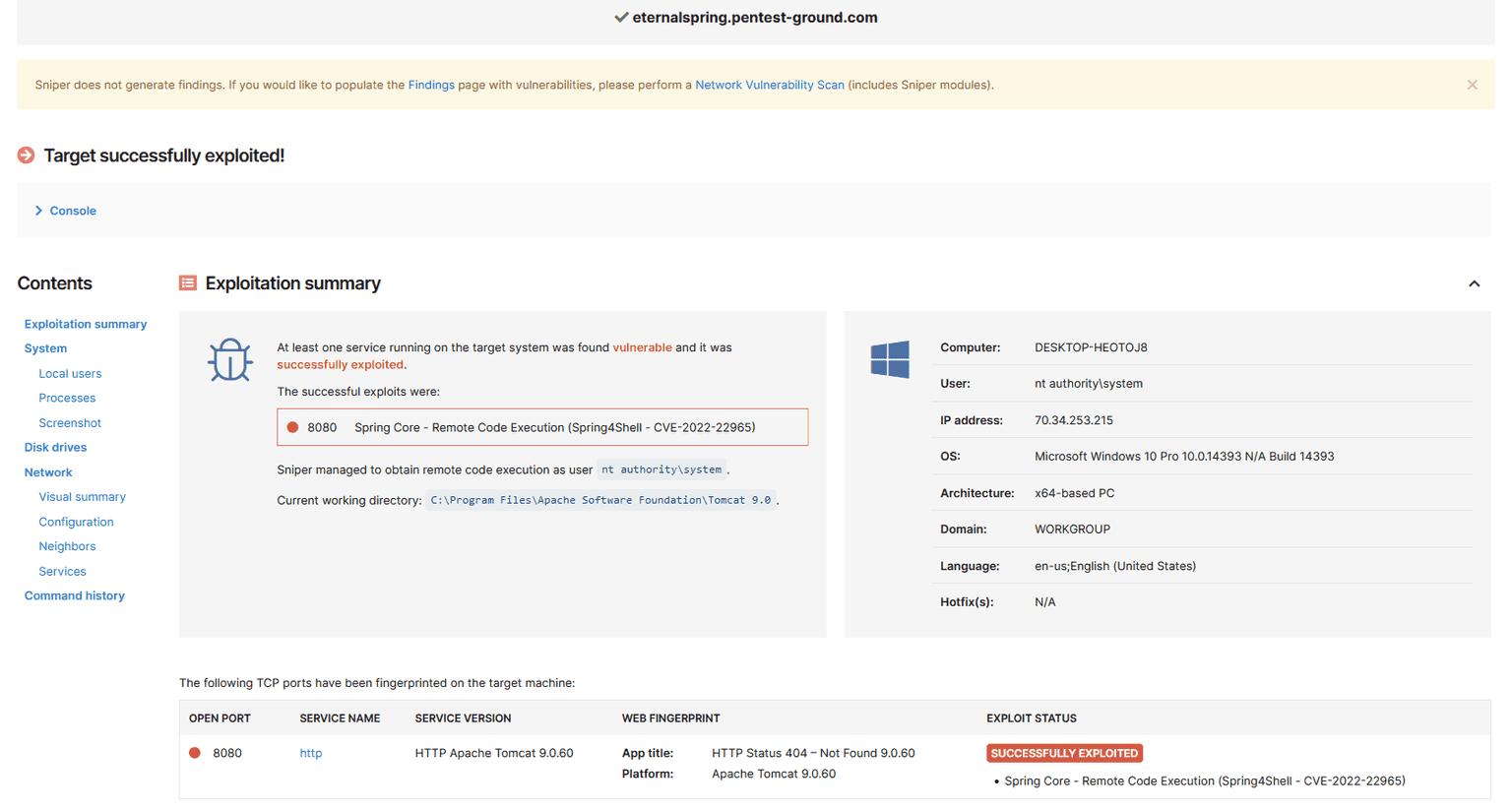Screen dimensions: 1512x811
Task: Click the checkmark icon beside the hostname
Action: tap(621, 18)
